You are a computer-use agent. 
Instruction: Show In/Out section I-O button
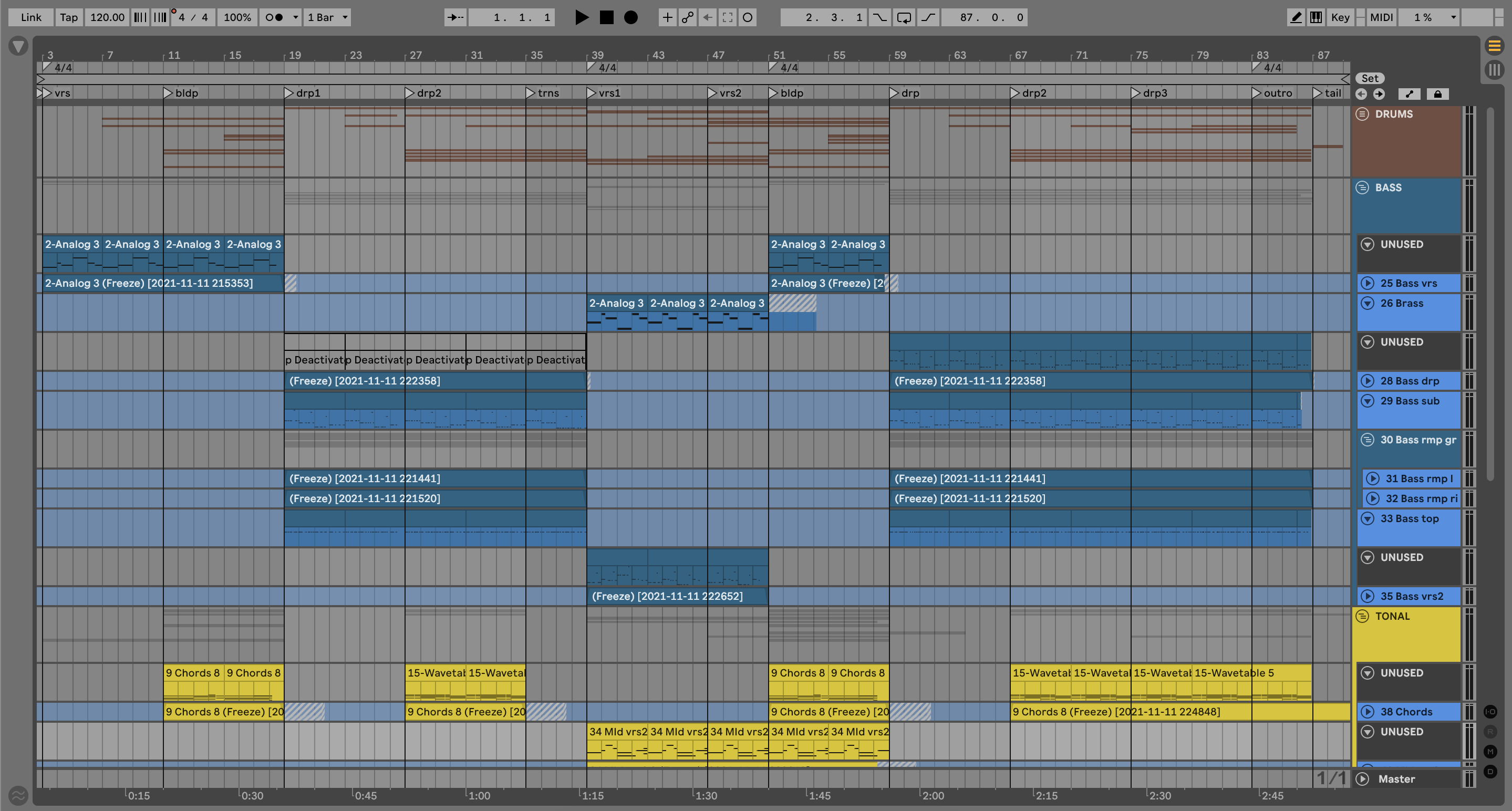point(1490,712)
